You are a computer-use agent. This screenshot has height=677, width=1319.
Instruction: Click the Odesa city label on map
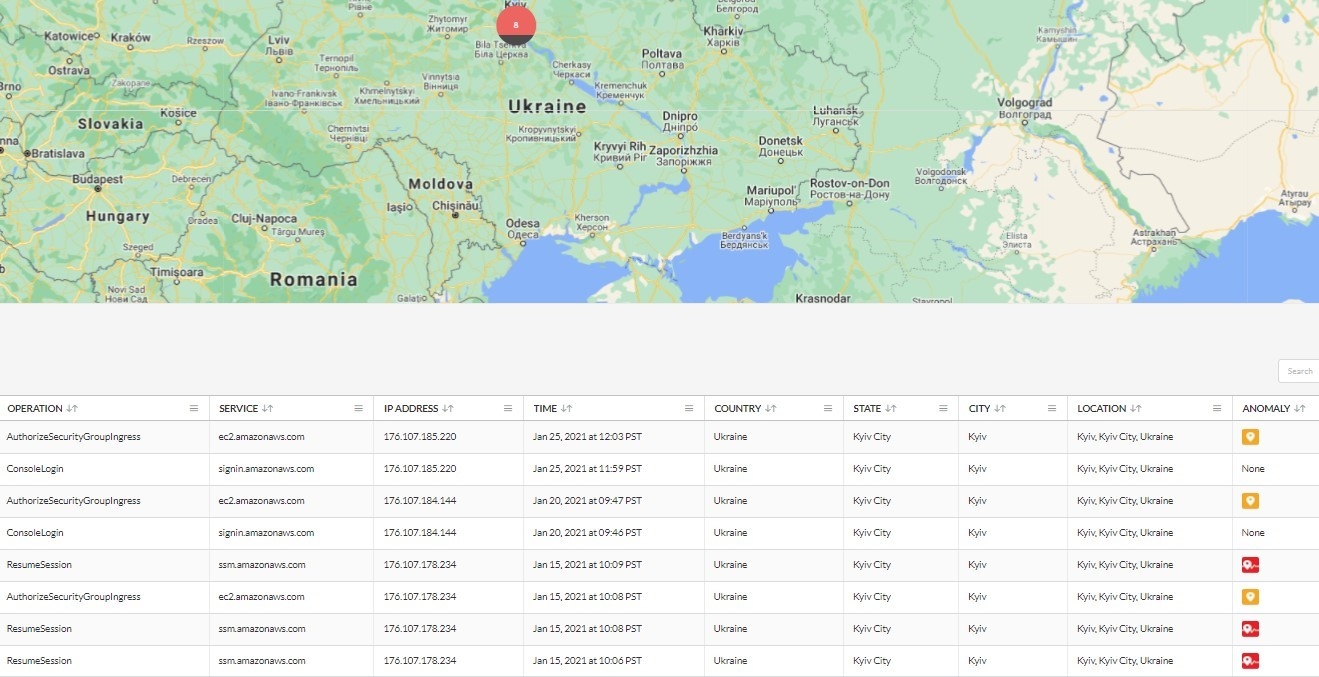(x=522, y=224)
